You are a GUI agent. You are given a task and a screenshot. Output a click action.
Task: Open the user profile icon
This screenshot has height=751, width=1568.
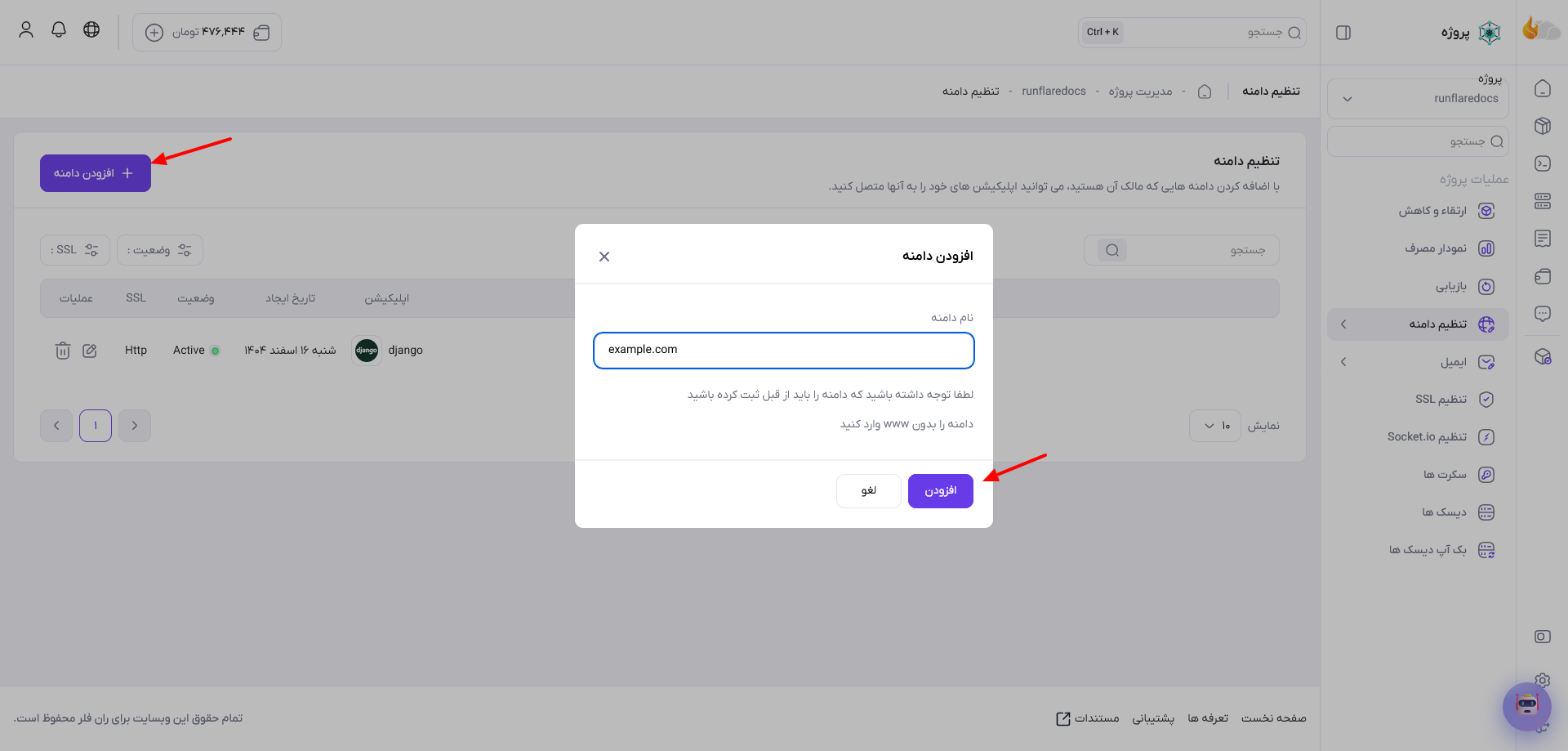(26, 30)
